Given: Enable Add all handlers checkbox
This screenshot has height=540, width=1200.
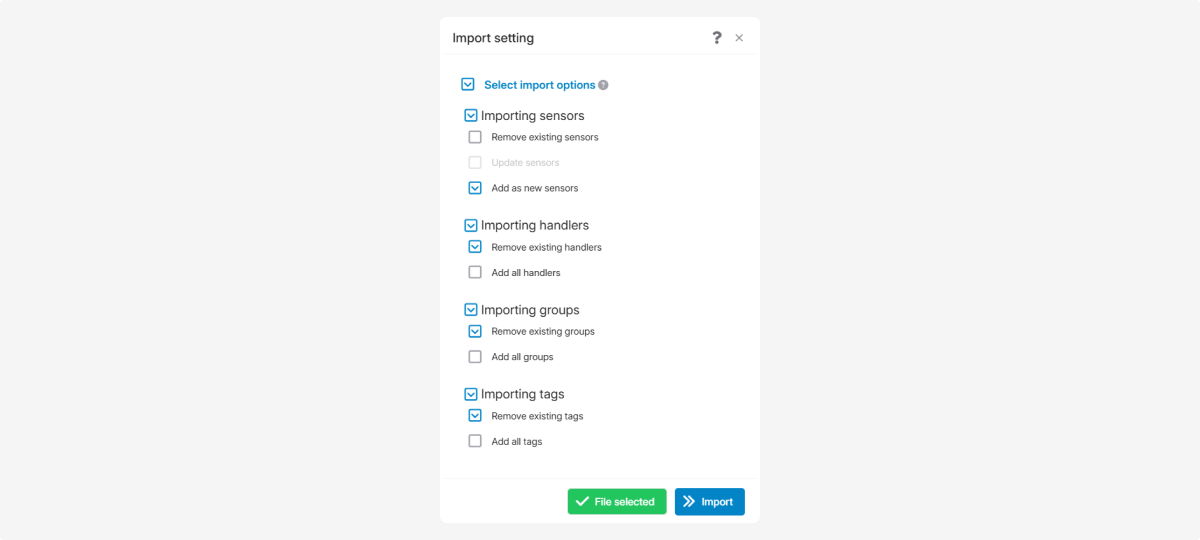Looking at the screenshot, I should 475,272.
